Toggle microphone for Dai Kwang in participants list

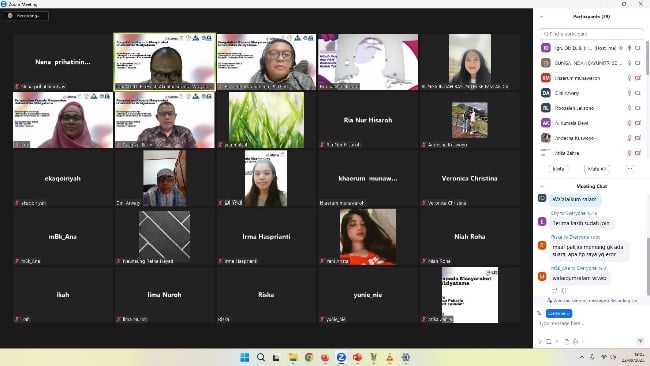(x=629, y=93)
